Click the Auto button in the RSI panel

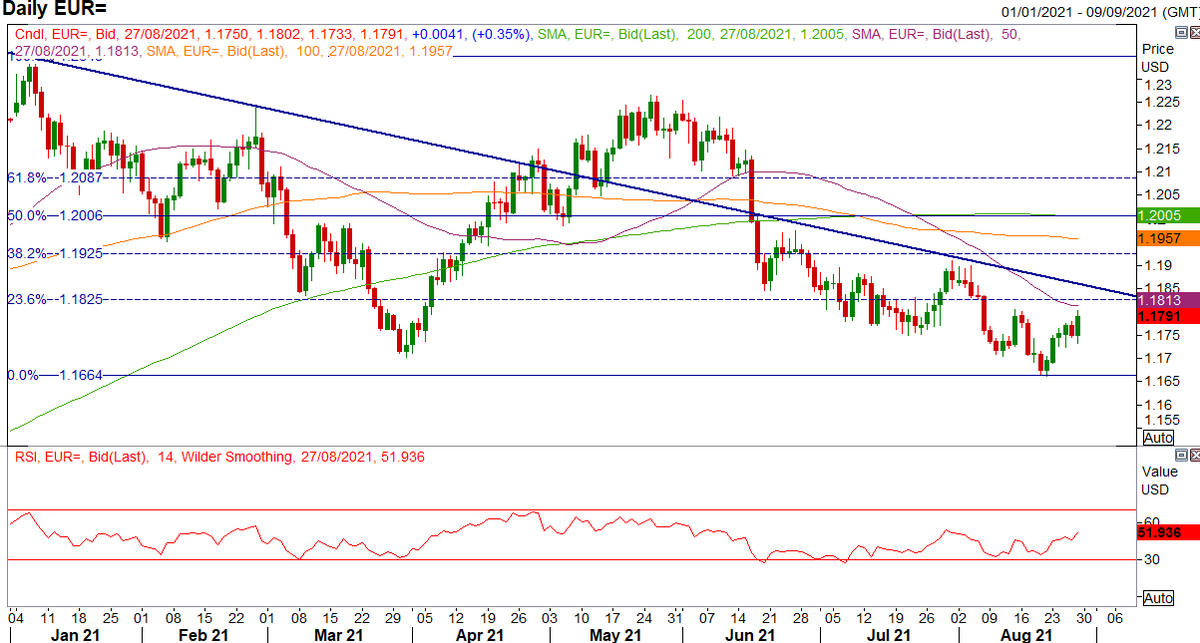click(x=1158, y=598)
